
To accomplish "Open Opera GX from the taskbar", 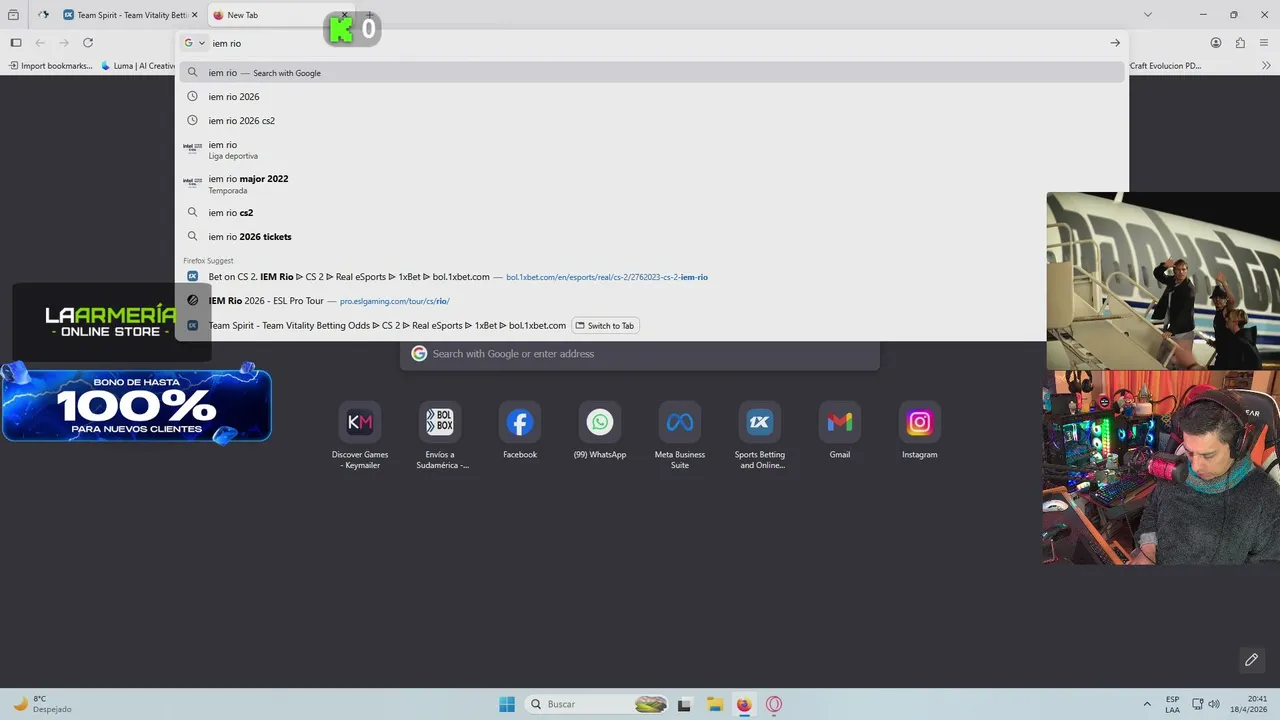I will click(x=774, y=704).
